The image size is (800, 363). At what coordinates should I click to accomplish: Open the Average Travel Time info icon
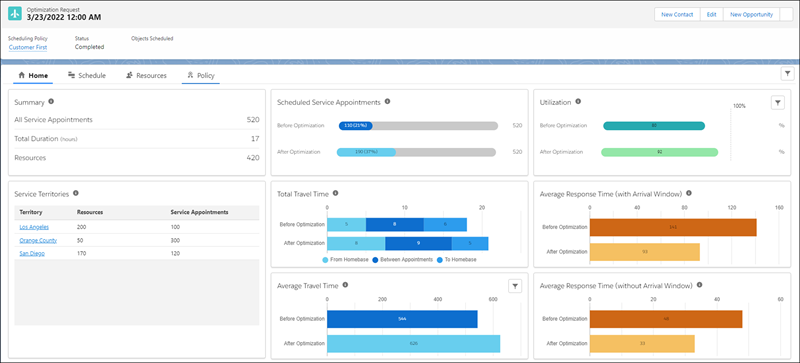tap(345, 285)
